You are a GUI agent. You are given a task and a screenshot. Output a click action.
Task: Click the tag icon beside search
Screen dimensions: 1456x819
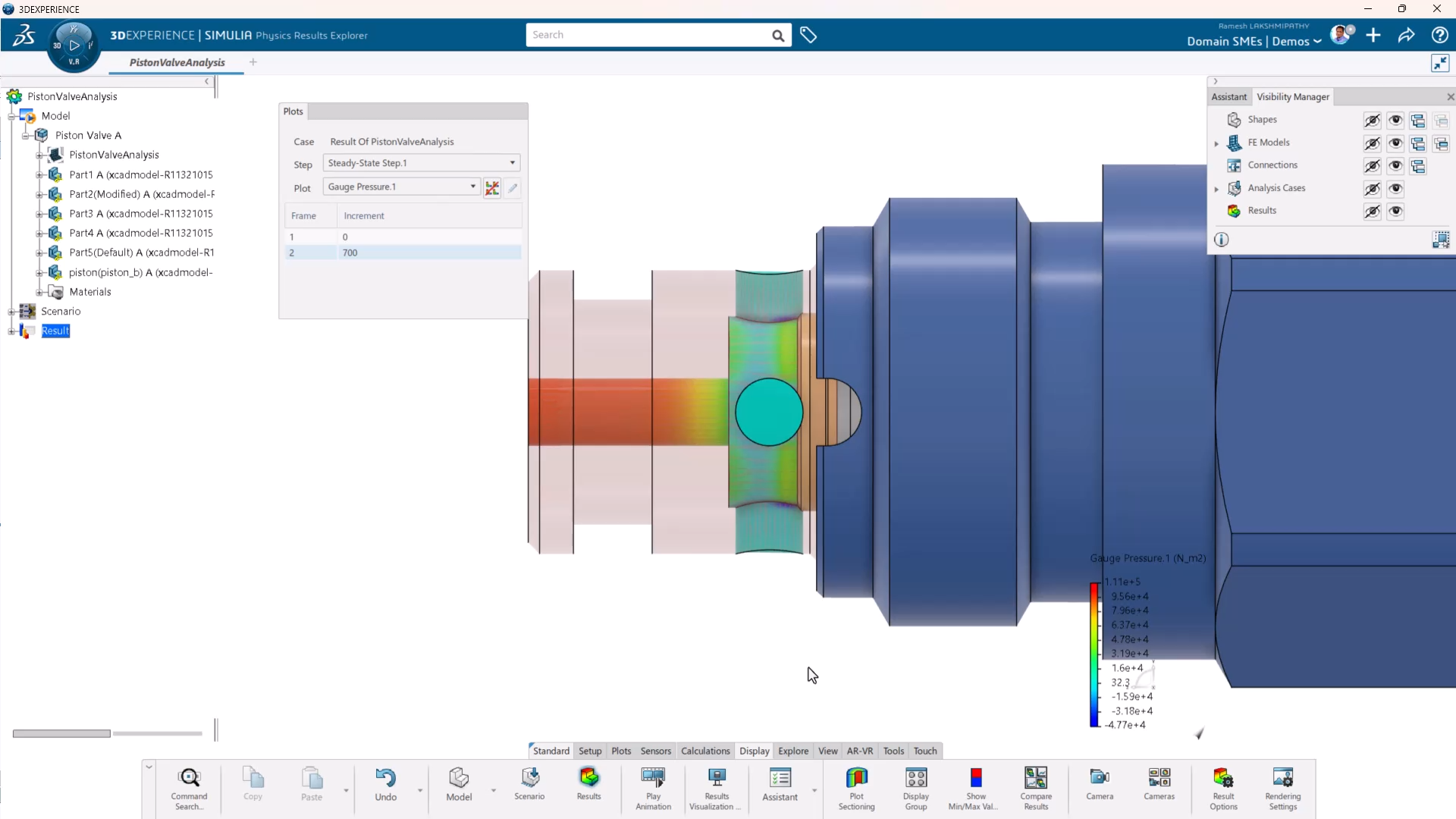[x=808, y=35]
